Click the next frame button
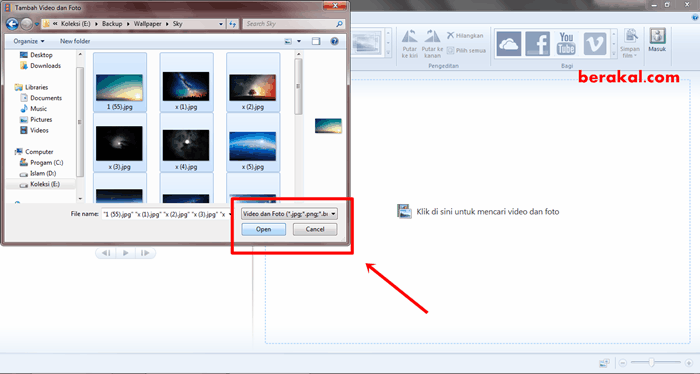Image resolution: width=700 pixels, height=374 pixels. 145,253
